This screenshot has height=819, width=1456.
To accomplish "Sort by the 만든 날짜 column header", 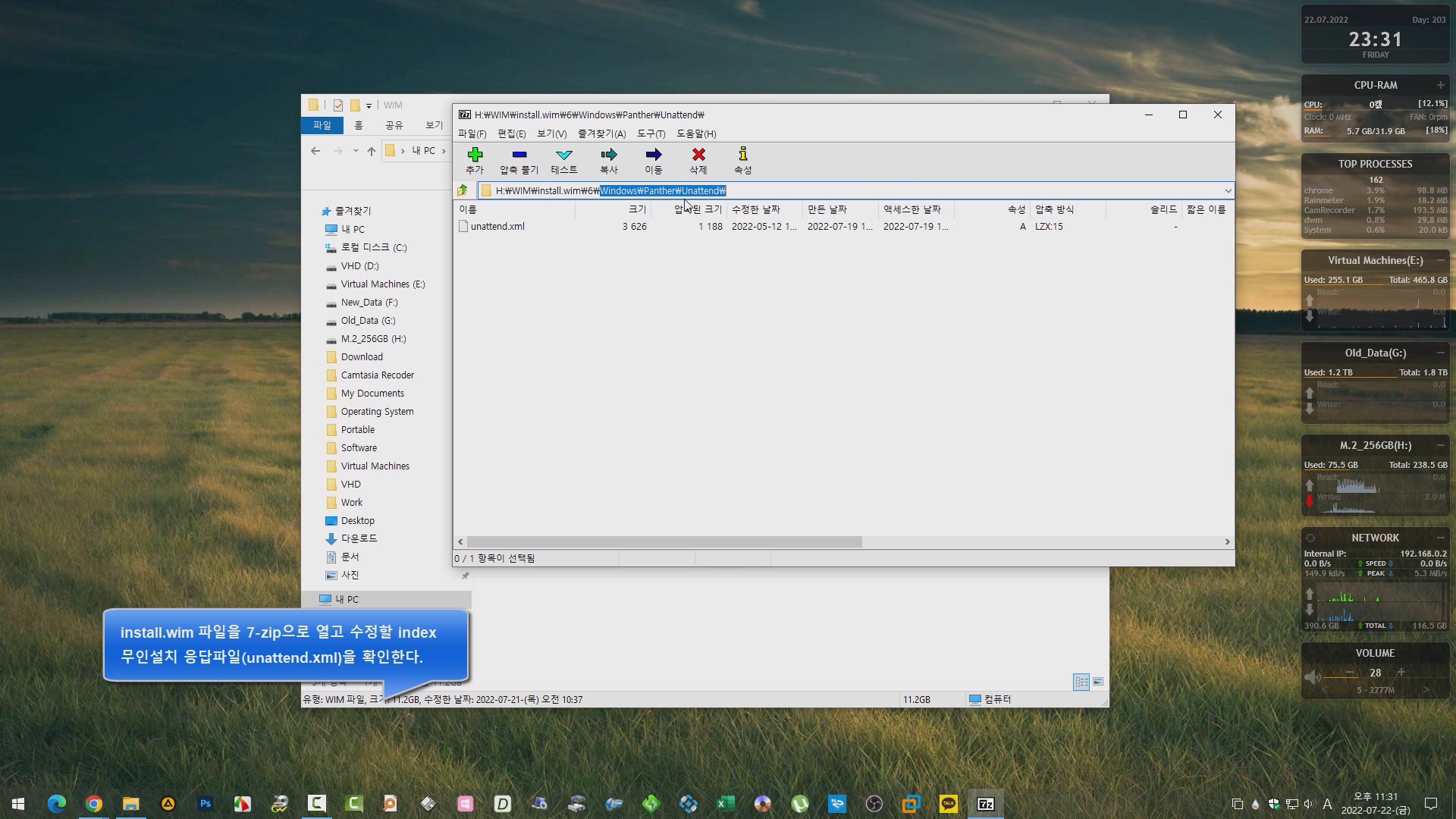I will click(840, 209).
